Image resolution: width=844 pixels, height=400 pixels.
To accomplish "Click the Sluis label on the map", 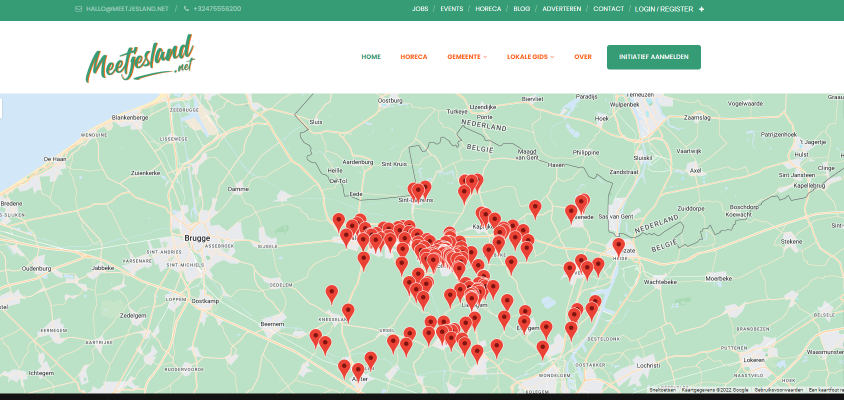I will click(x=316, y=122).
